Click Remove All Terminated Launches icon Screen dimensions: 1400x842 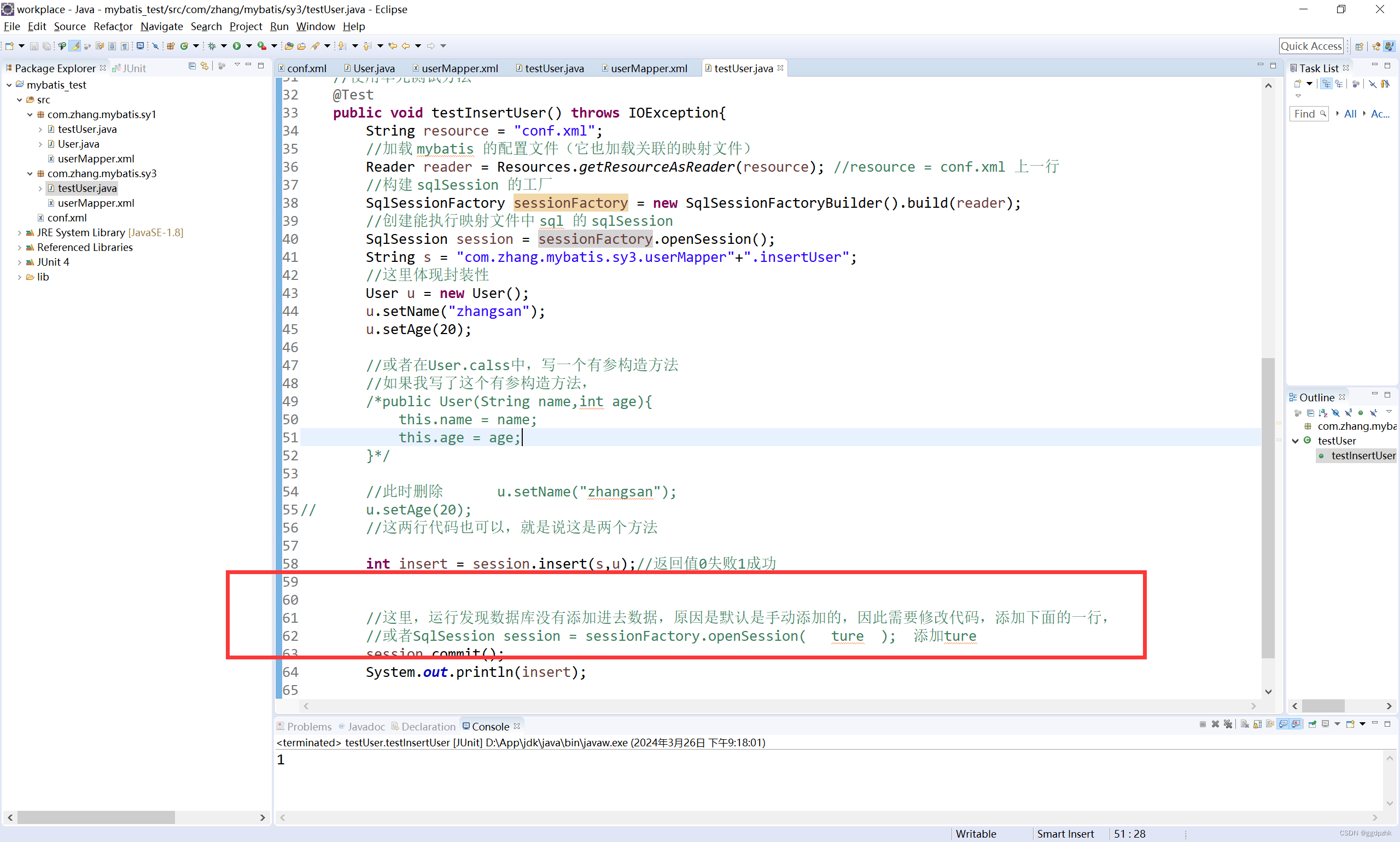[1228, 724]
